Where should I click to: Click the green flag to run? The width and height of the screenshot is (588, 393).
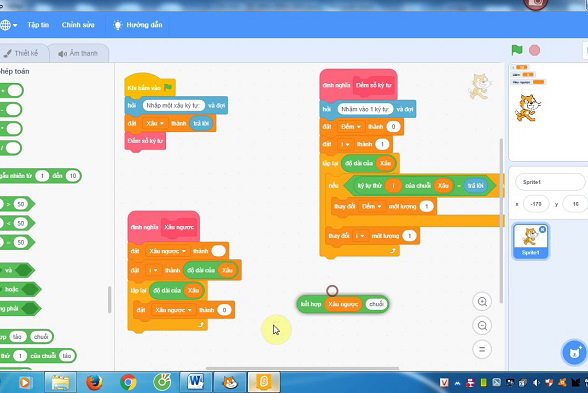(517, 50)
